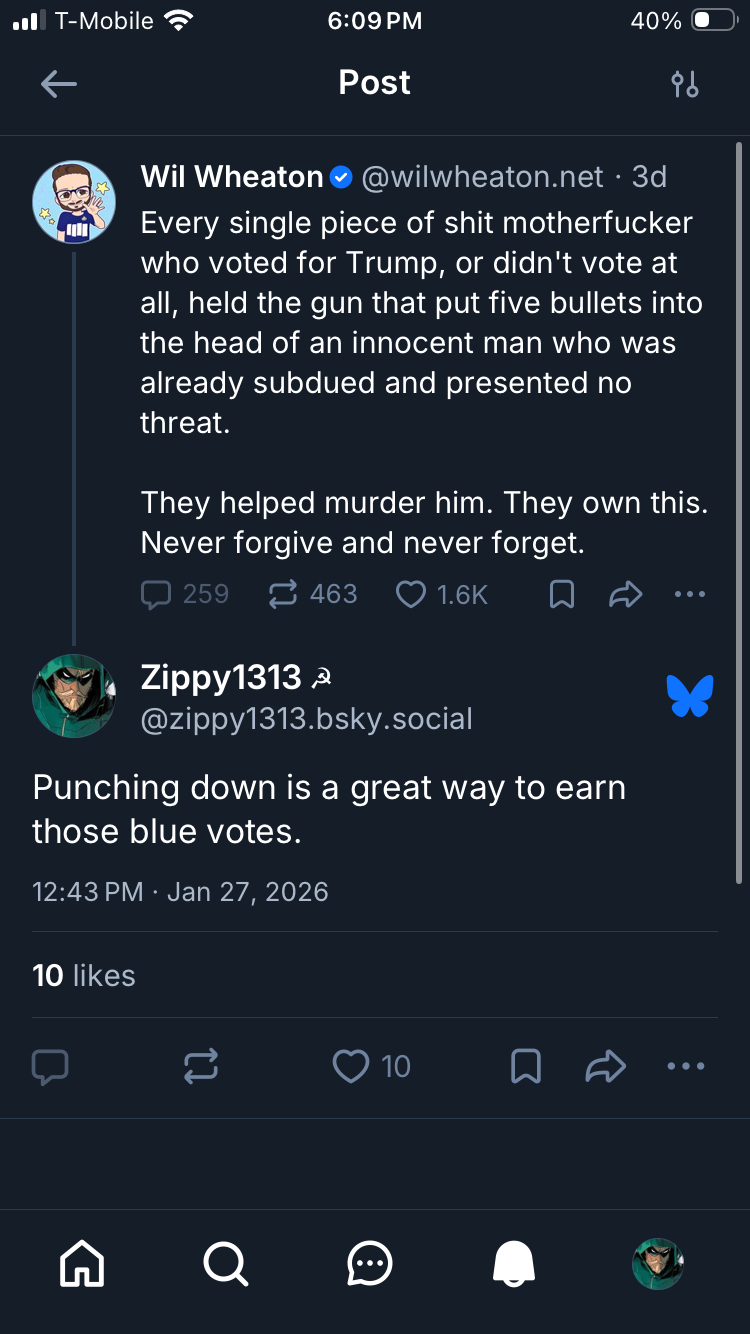Switch to the Home tab
This screenshot has height=1334, width=750.
tap(82, 1264)
